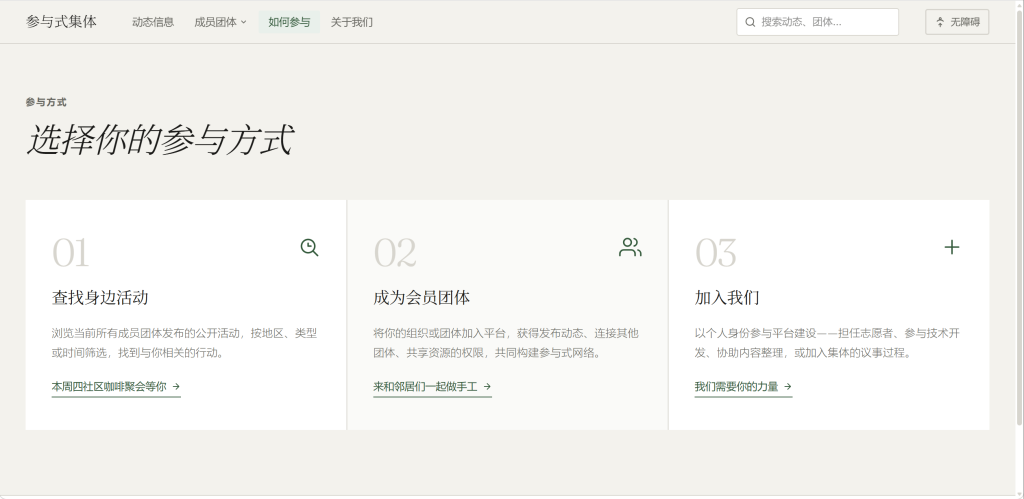Click the clock search icon on card 01

(310, 248)
